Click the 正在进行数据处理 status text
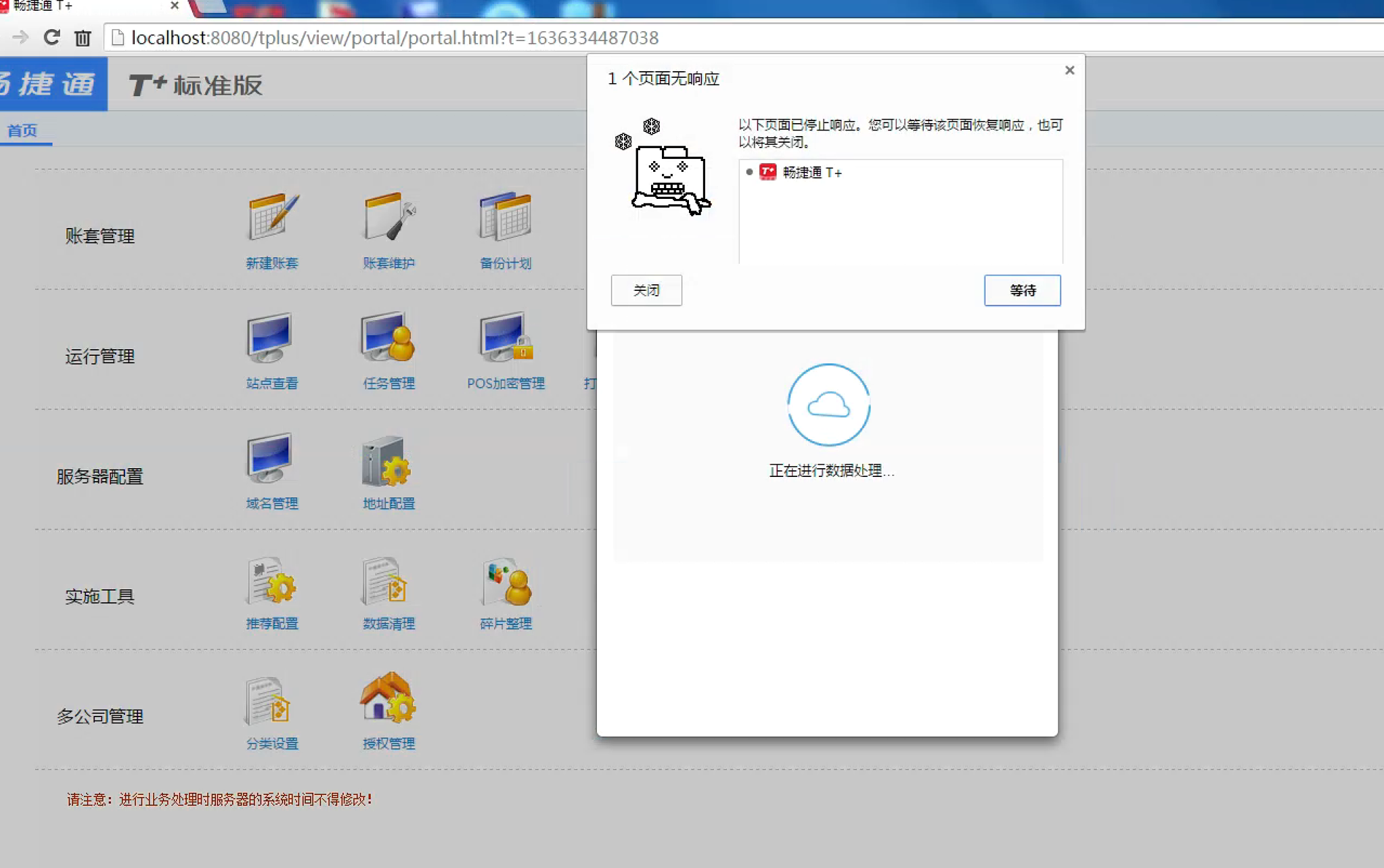 coord(831,471)
